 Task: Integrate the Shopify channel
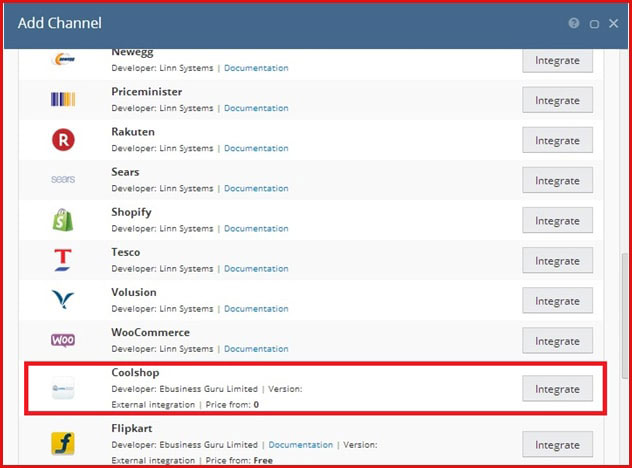click(557, 220)
